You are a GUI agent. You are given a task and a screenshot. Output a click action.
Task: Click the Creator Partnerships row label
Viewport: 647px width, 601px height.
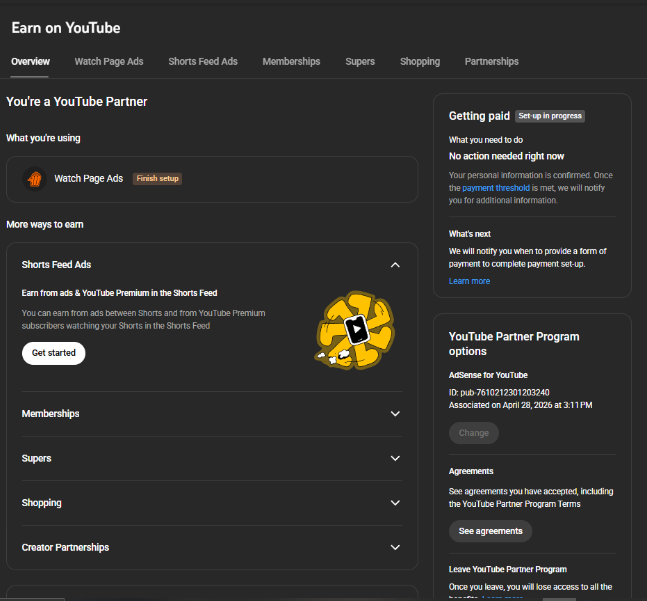pos(65,547)
